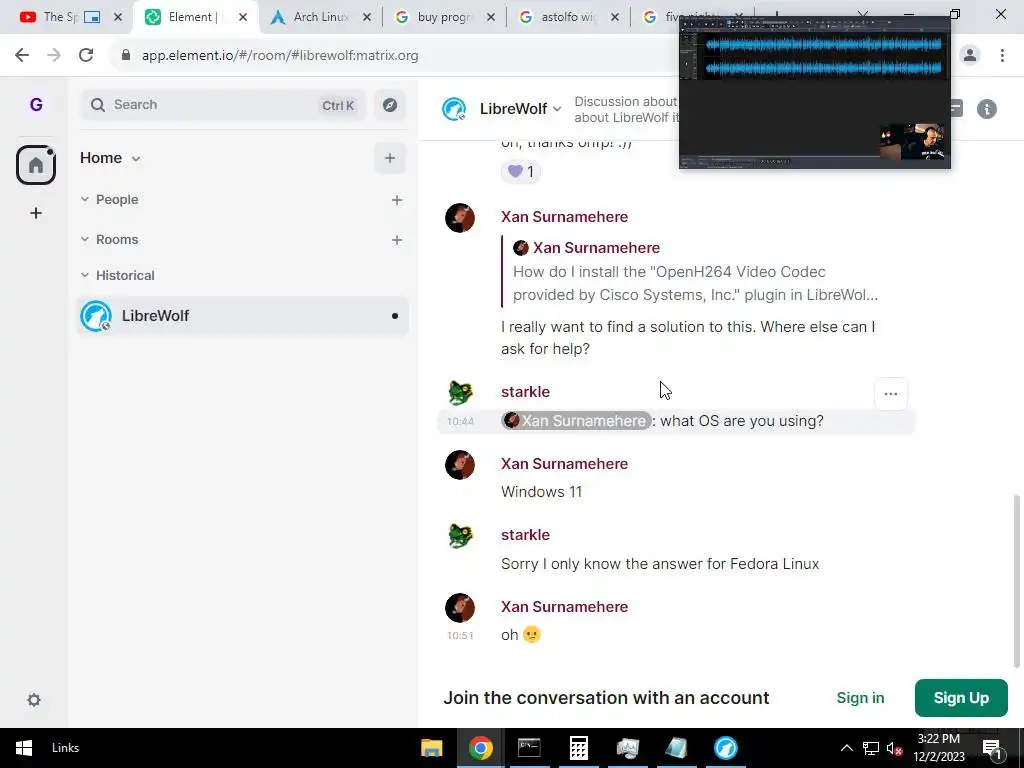The height and width of the screenshot is (768, 1024).
Task: Open Chrome three-dot menu
Action: 1002,56
